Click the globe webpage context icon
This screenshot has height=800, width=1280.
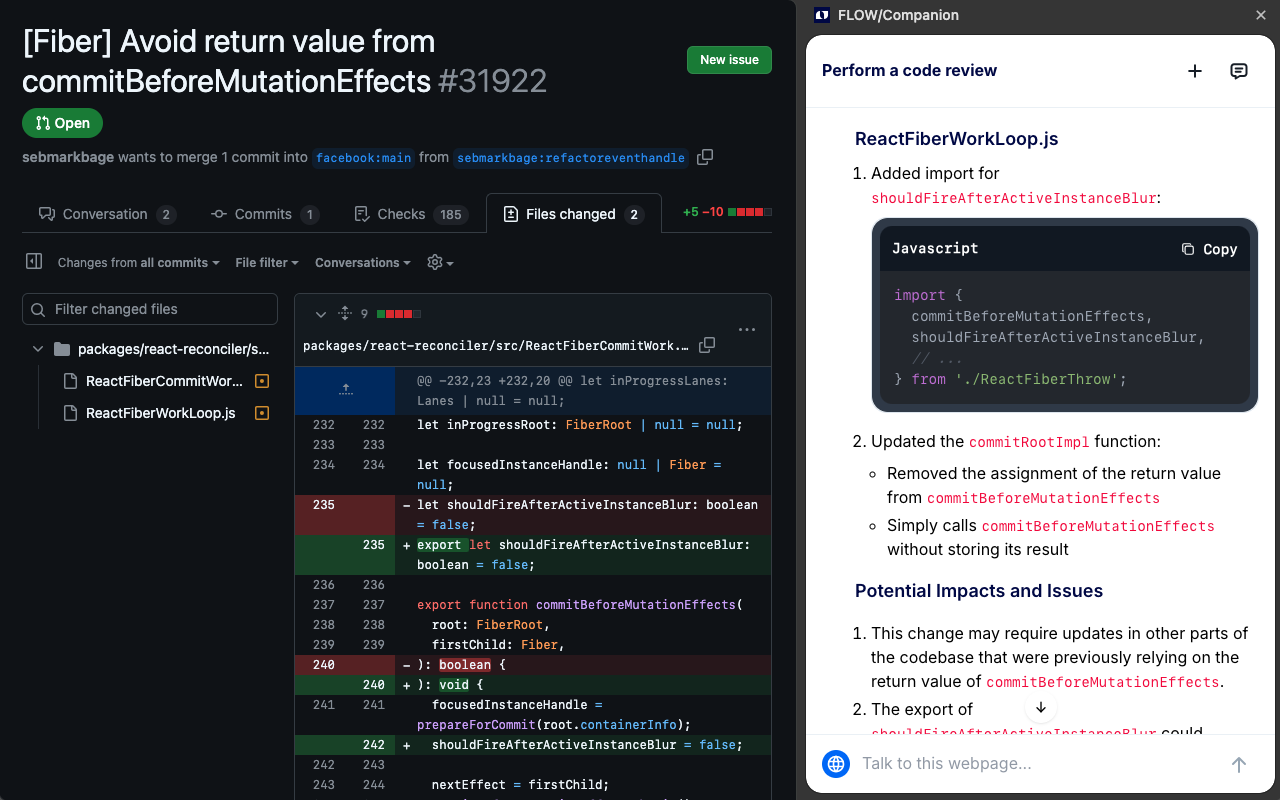[835, 764]
